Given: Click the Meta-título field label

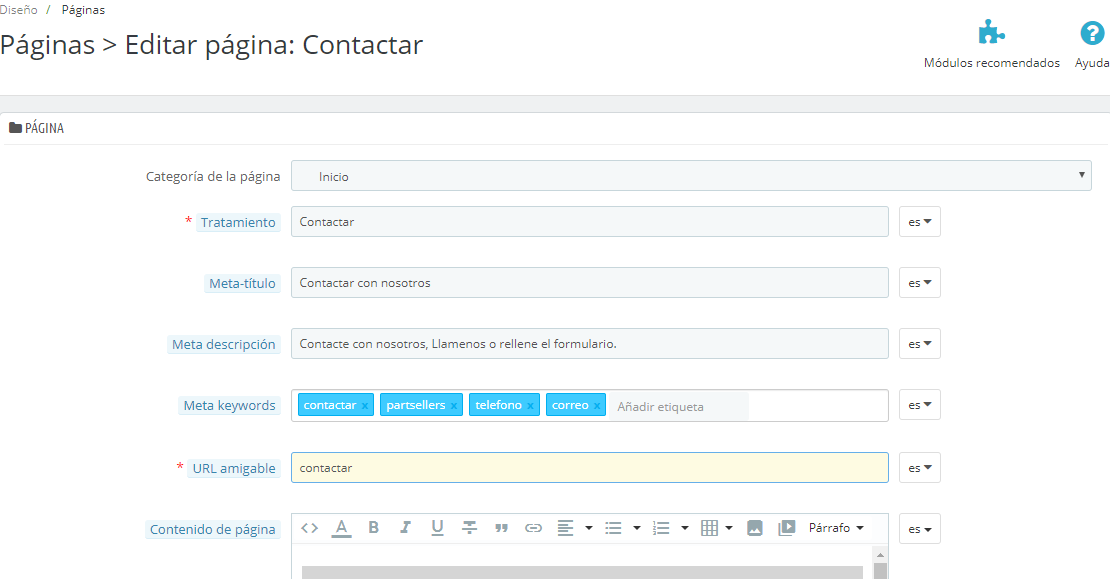Looking at the screenshot, I should pos(242,283).
